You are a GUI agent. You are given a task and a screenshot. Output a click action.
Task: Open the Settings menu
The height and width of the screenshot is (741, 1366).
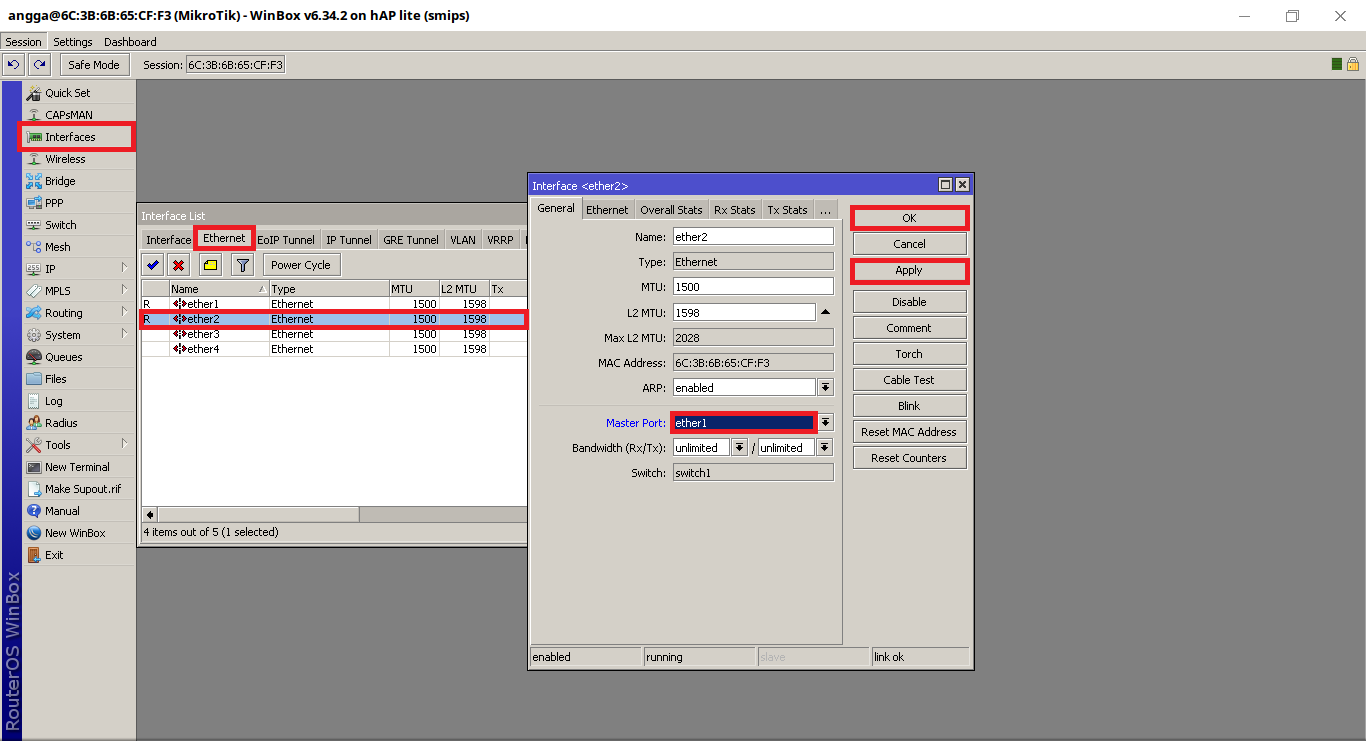(x=73, y=42)
